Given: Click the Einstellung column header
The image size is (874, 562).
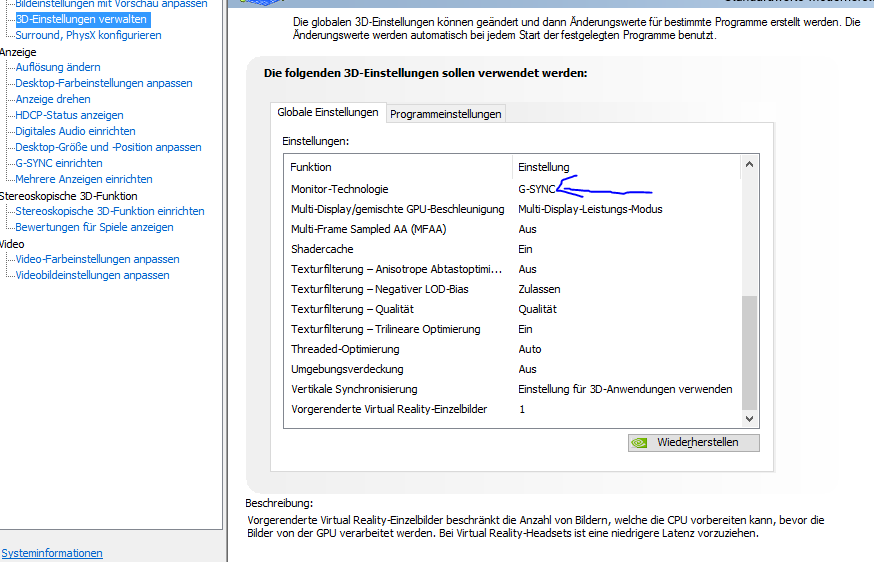Looking at the screenshot, I should (x=627, y=168).
